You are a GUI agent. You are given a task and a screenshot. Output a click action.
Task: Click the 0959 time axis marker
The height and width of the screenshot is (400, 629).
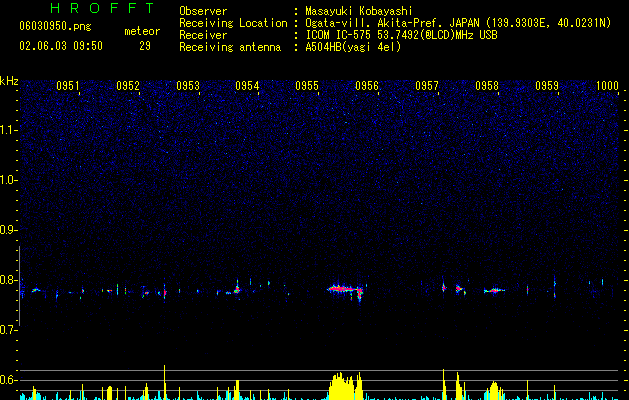coord(547,85)
